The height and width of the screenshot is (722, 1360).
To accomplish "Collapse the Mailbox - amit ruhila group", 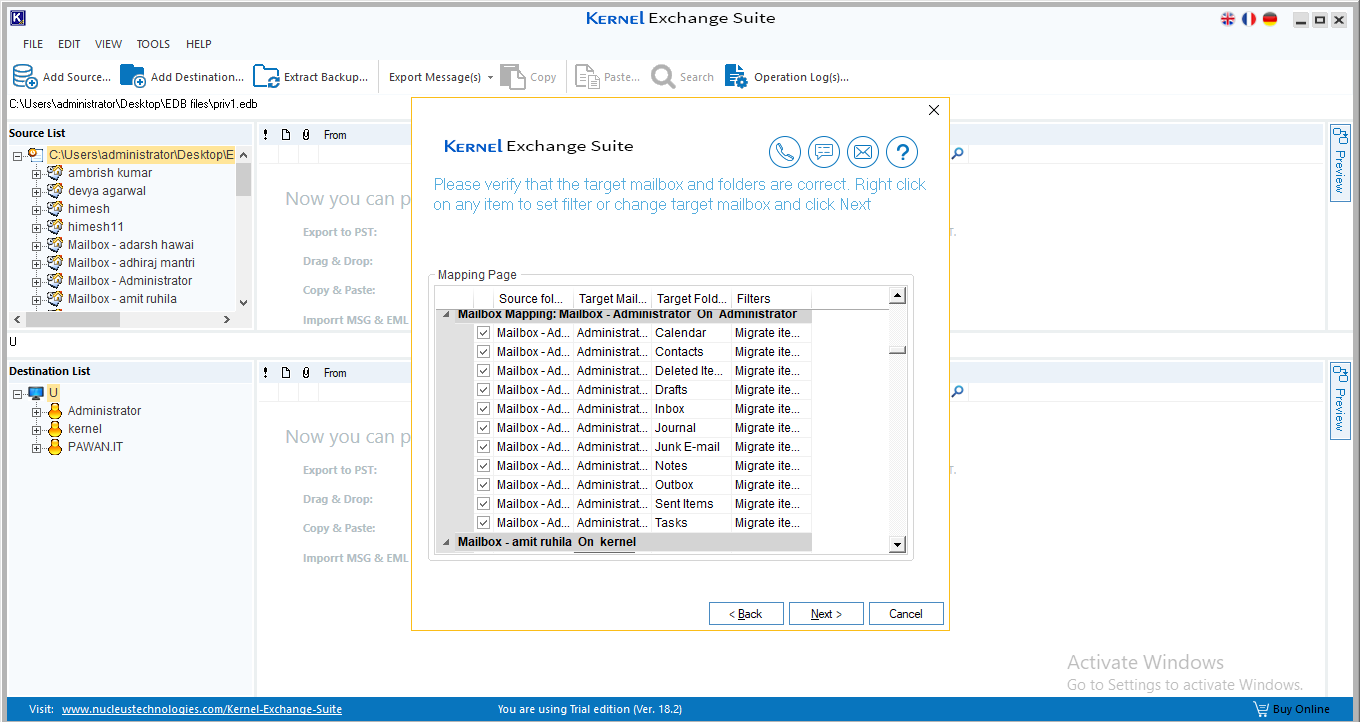I will 446,542.
